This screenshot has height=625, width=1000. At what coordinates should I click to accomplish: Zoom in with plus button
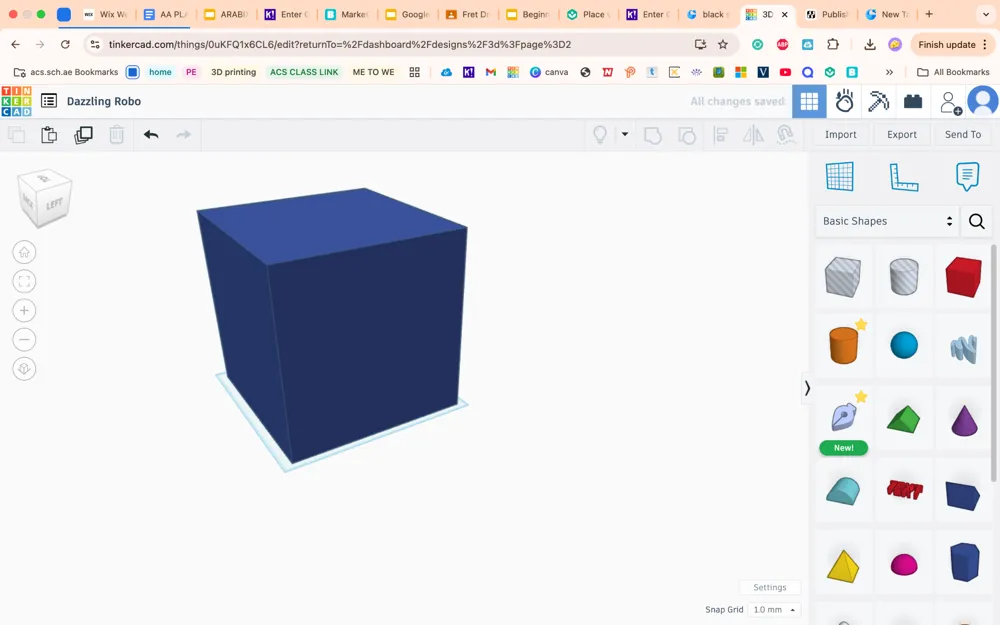24,311
